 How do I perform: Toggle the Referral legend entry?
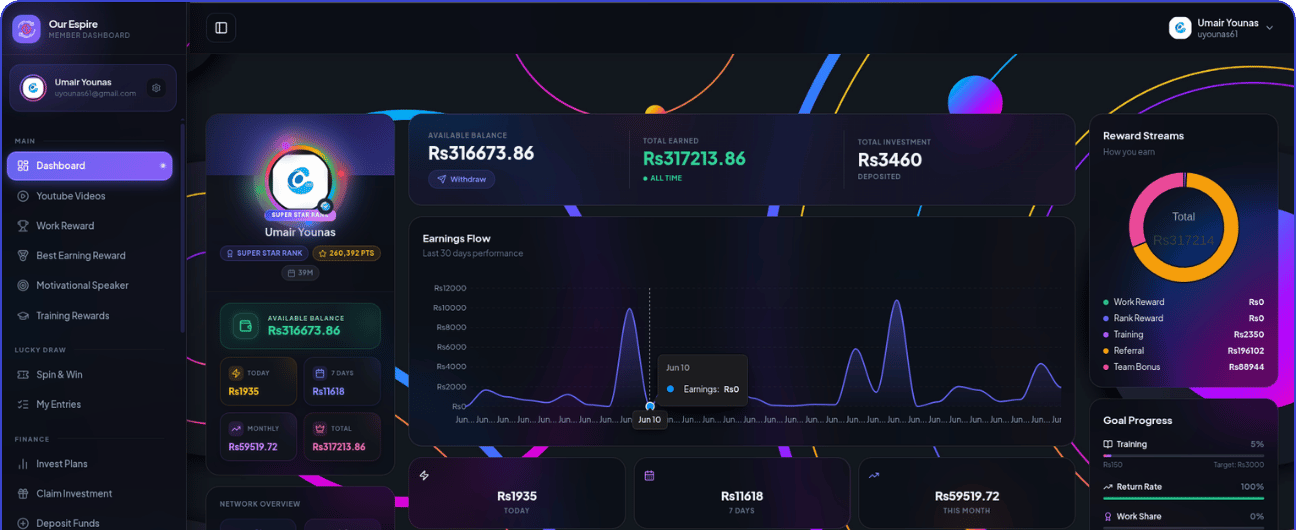pos(1183,351)
